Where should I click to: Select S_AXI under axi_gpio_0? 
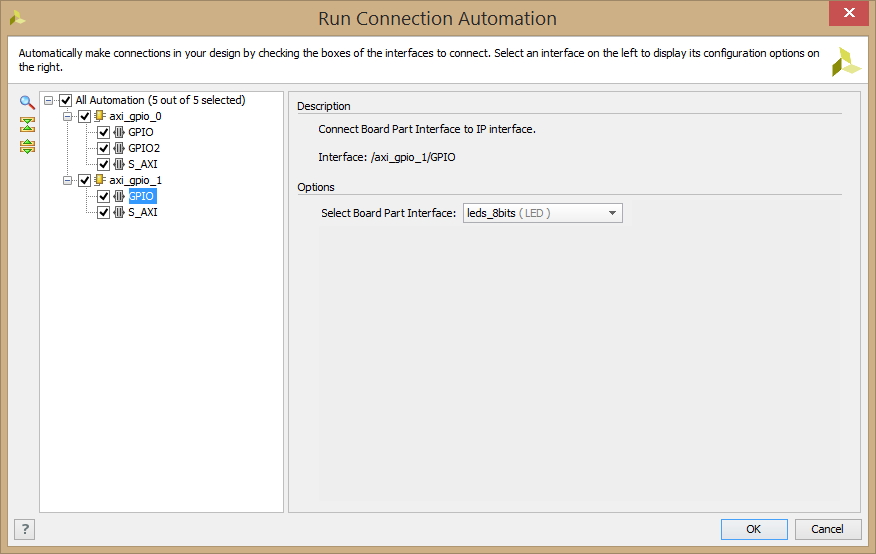click(142, 164)
